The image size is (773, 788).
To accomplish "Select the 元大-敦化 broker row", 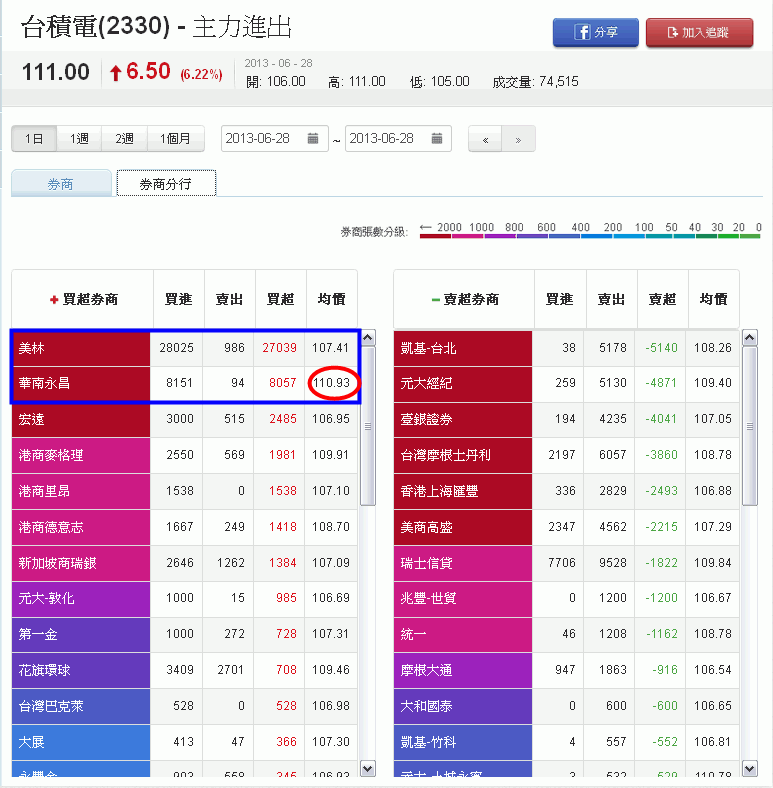I will [x=184, y=599].
